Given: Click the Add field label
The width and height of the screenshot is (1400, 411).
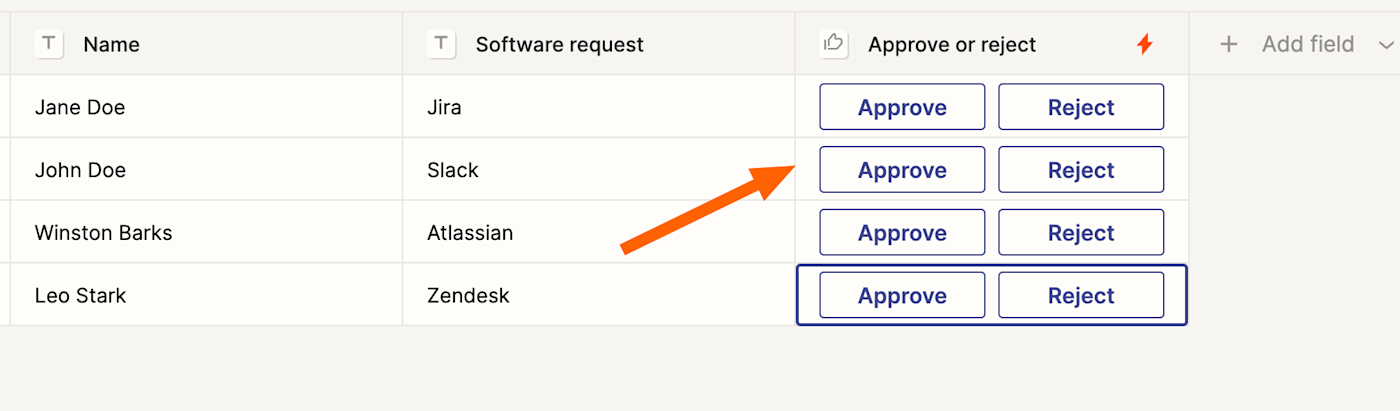Looking at the screenshot, I should pyautogui.click(x=1308, y=44).
